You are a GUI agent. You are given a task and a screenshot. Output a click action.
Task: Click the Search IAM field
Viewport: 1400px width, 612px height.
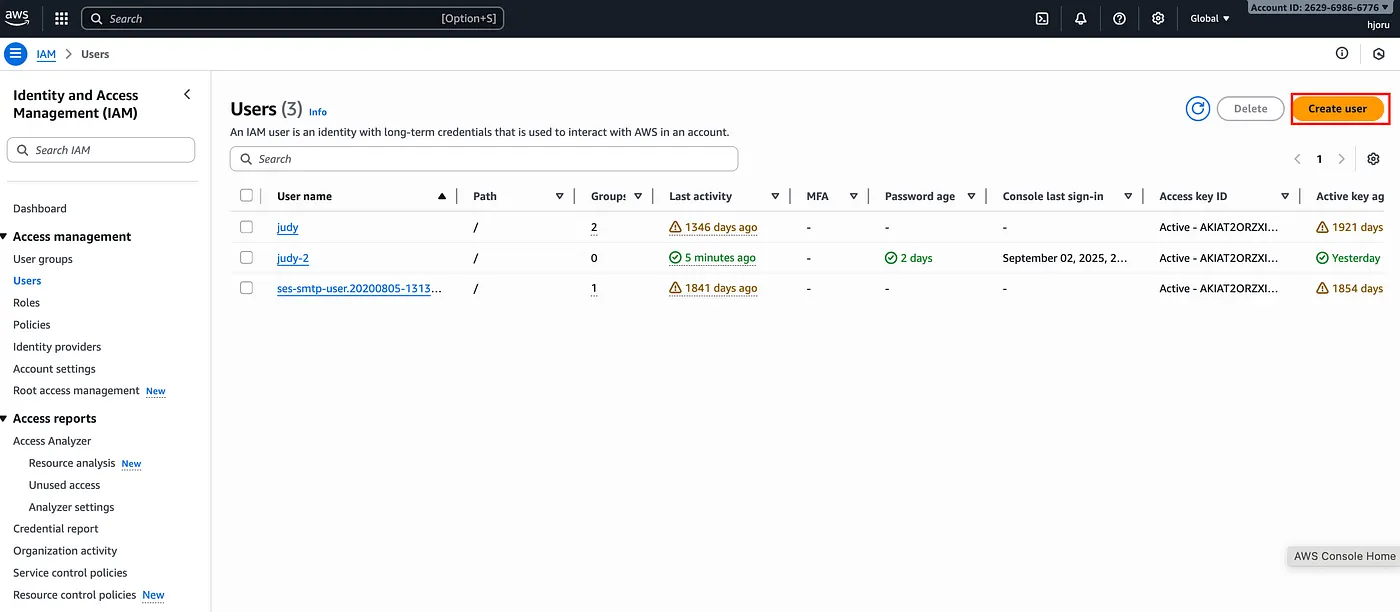101,150
